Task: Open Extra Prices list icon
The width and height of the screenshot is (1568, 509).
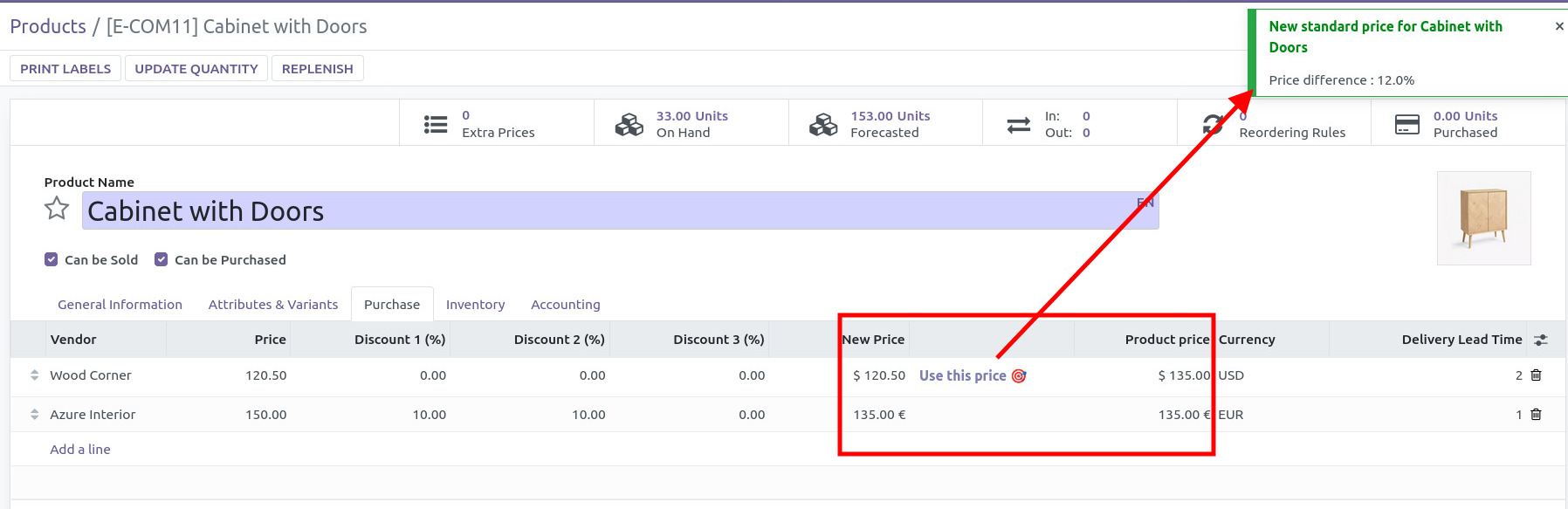Action: [x=436, y=124]
